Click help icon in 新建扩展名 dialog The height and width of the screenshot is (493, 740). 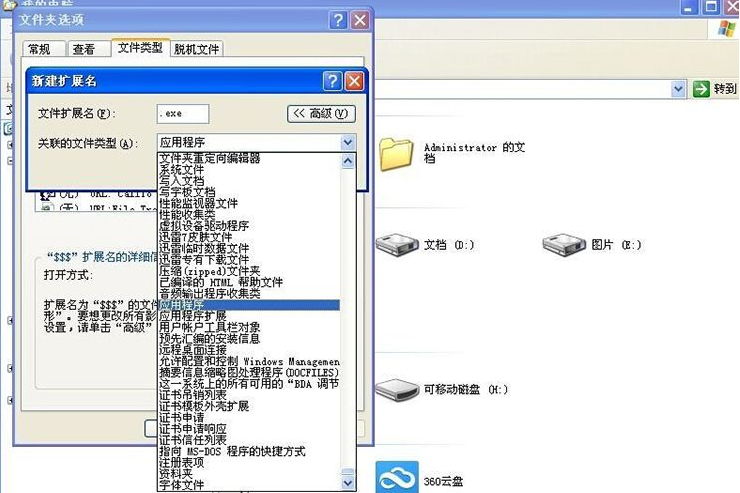[333, 81]
